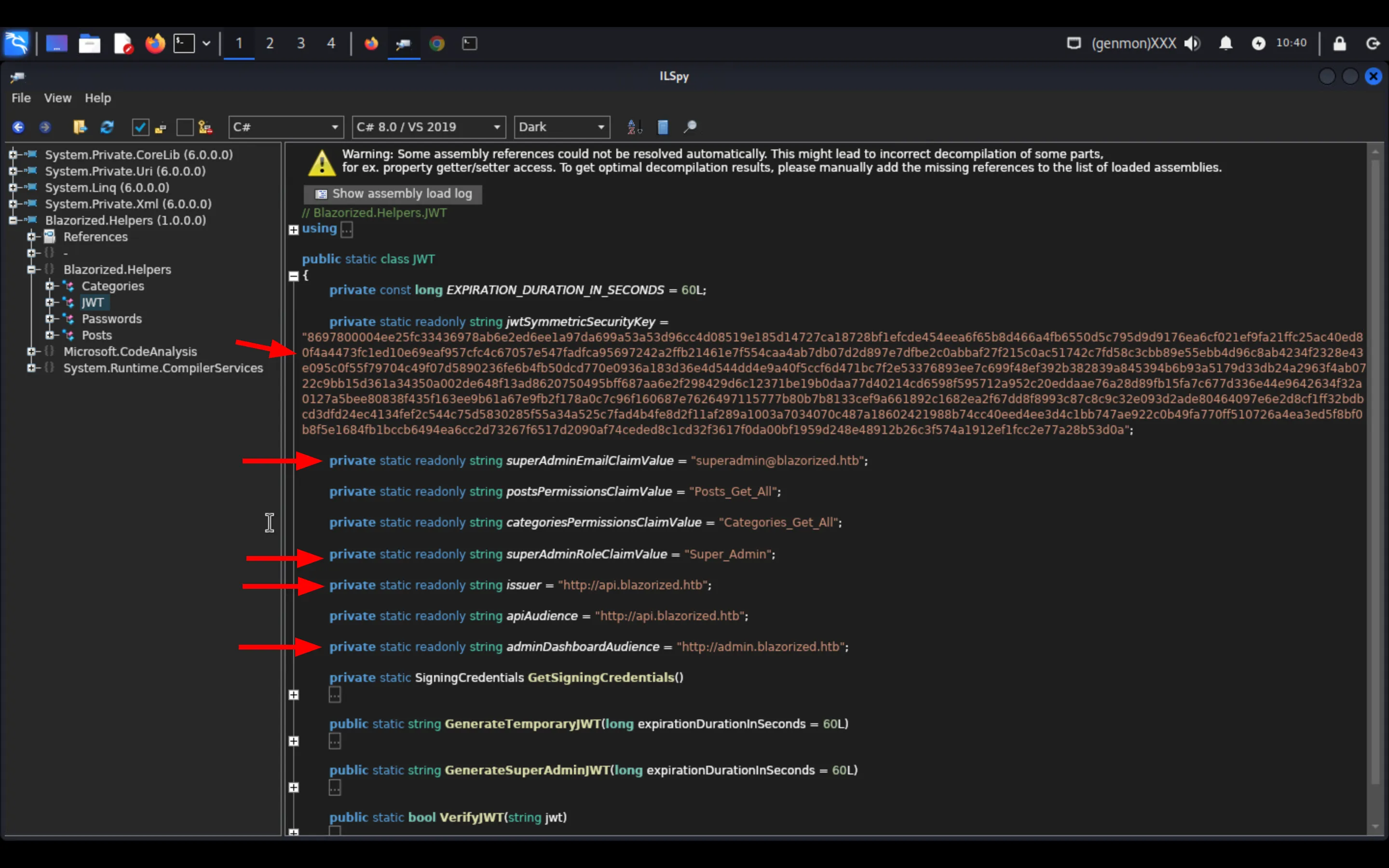The width and height of the screenshot is (1389, 868).
Task: Launch the text editor from the panel
Action: tap(123, 43)
